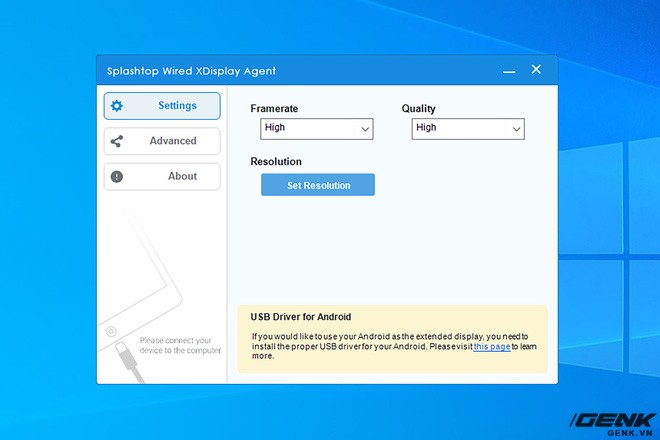Click the info icon beside About
660x440 pixels.
117,176
